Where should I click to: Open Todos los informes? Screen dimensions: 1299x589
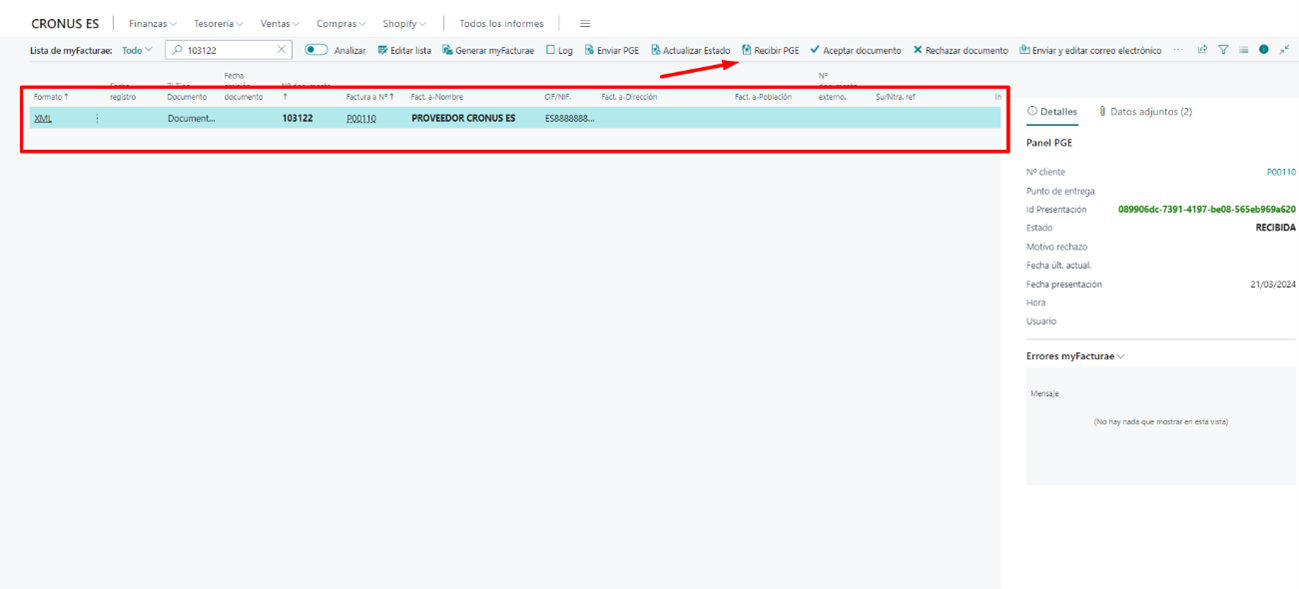point(502,24)
